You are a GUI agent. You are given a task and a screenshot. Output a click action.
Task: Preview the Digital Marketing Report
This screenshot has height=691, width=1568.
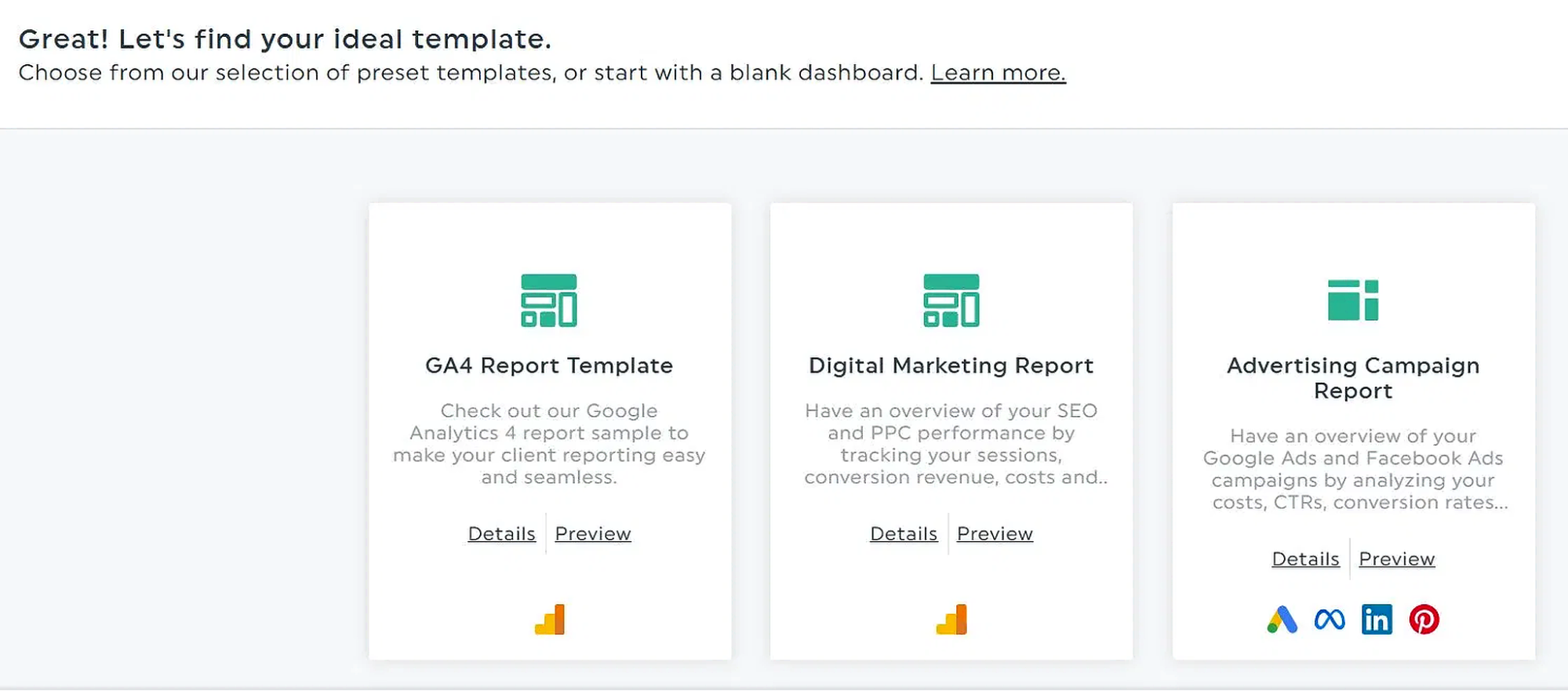[x=995, y=534]
